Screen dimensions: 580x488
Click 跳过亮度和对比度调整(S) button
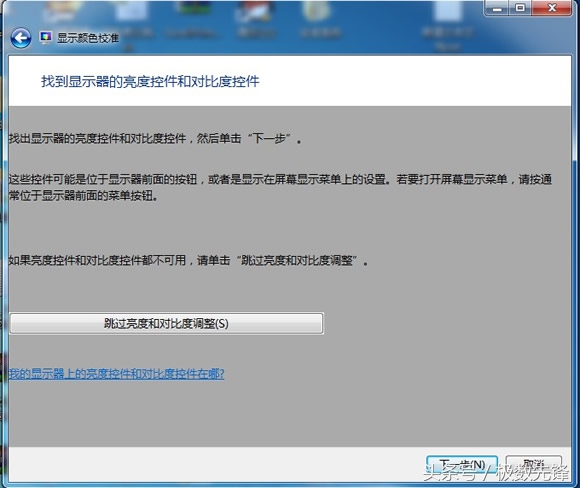pos(166,323)
